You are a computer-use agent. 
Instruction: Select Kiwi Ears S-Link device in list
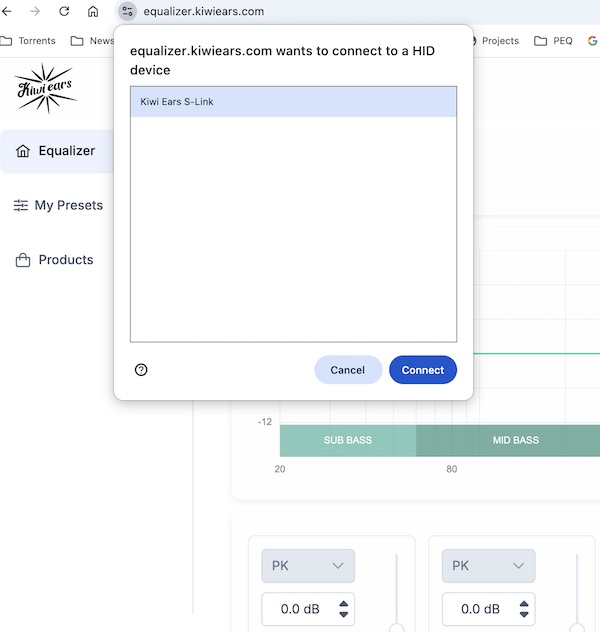tap(293, 102)
